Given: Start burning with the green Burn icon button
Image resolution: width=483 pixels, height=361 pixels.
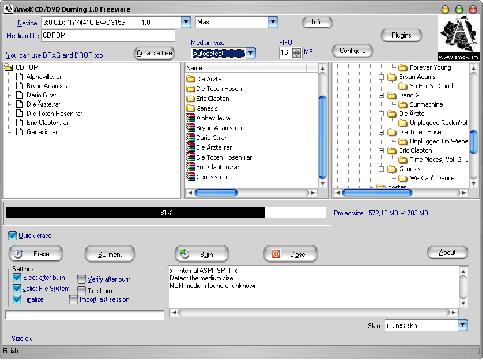Looking at the screenshot, I should click(201, 254).
